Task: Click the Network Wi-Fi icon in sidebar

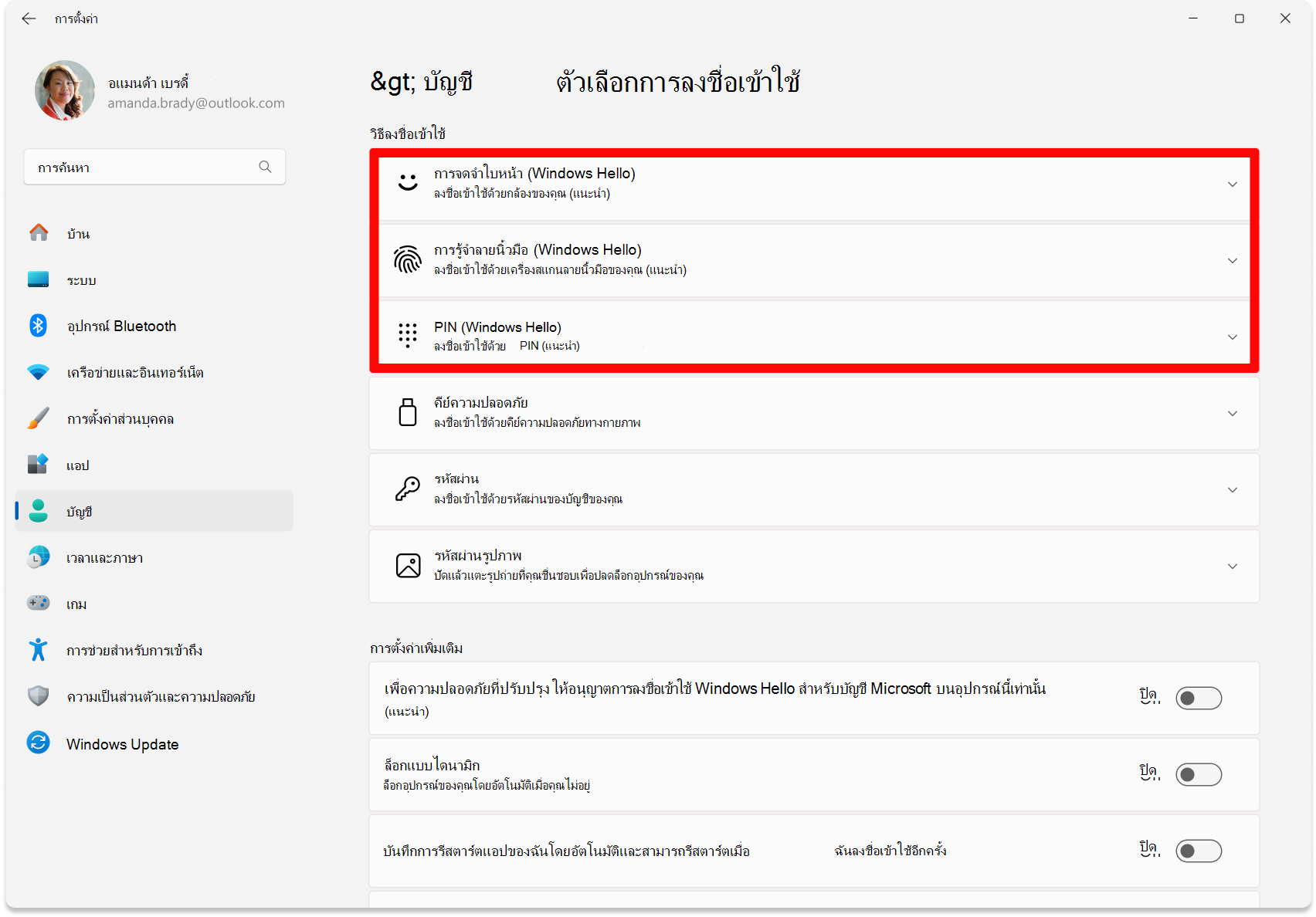Action: click(39, 372)
